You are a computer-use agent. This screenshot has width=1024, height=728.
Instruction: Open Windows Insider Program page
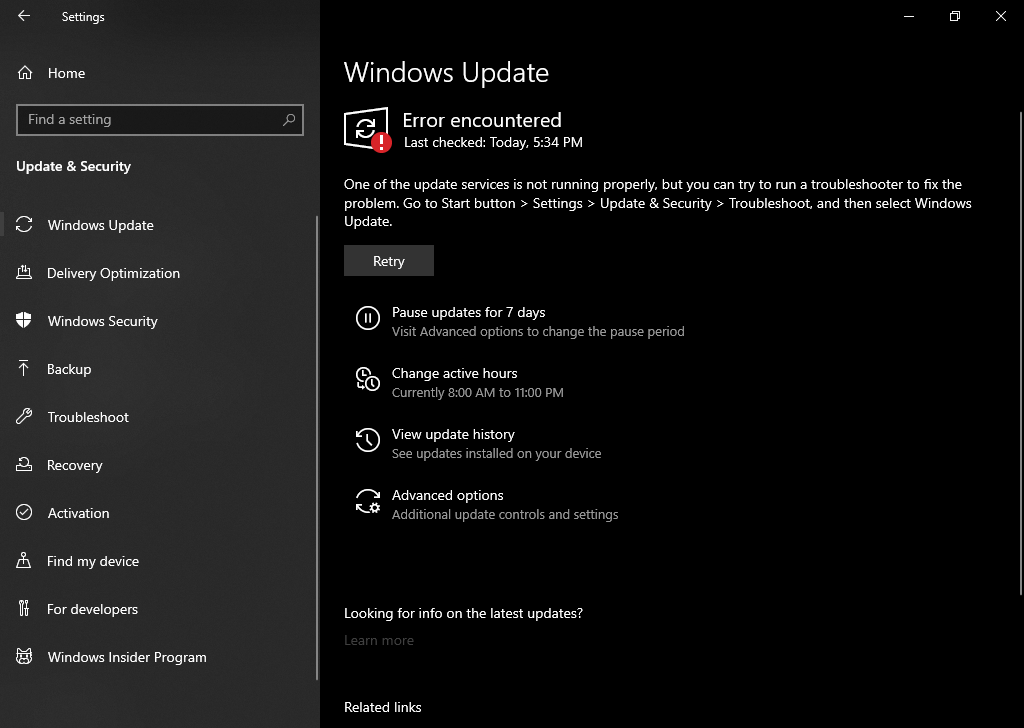pos(127,657)
